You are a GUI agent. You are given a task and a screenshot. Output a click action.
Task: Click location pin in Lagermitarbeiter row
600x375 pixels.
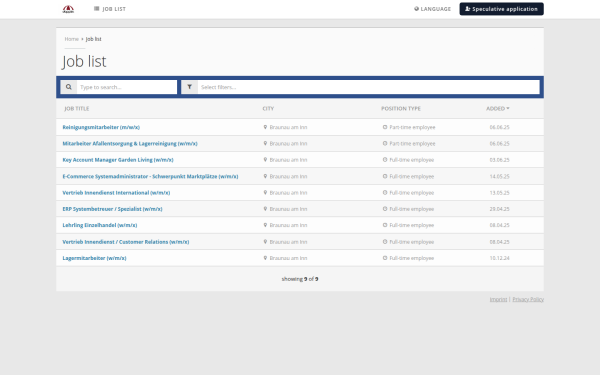point(265,258)
